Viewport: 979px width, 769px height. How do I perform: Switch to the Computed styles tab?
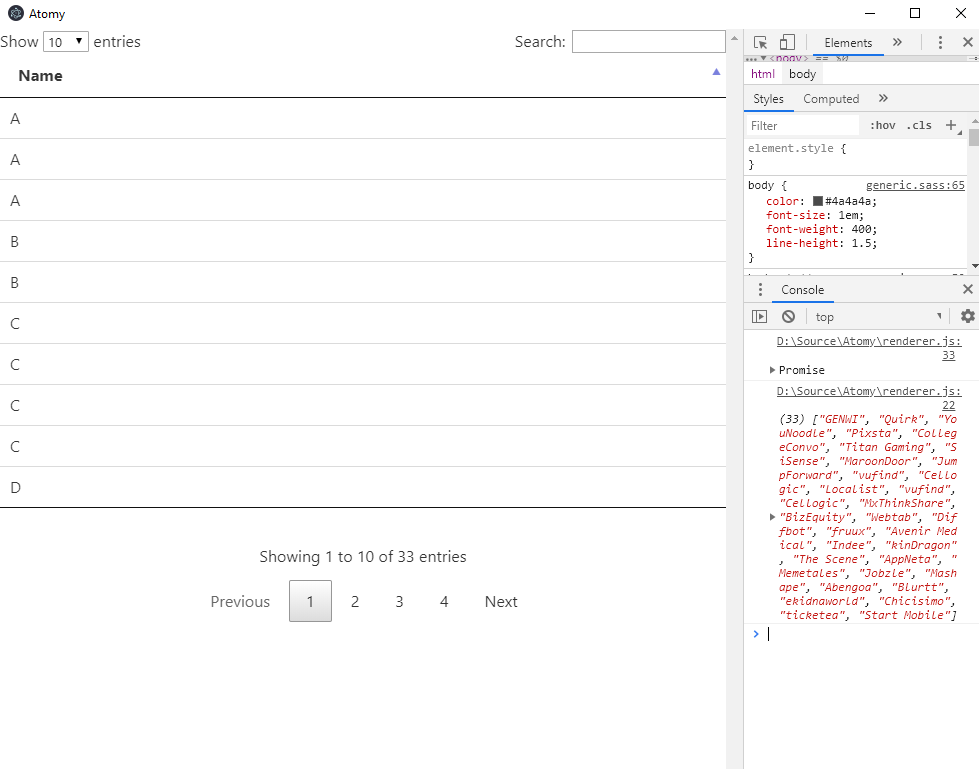pyautogui.click(x=831, y=99)
